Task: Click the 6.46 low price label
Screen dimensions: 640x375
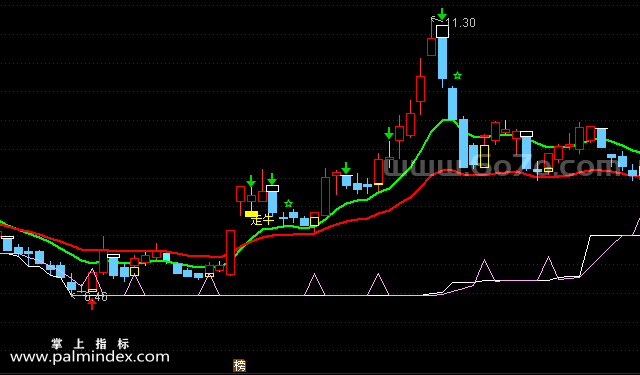Action: (x=96, y=297)
